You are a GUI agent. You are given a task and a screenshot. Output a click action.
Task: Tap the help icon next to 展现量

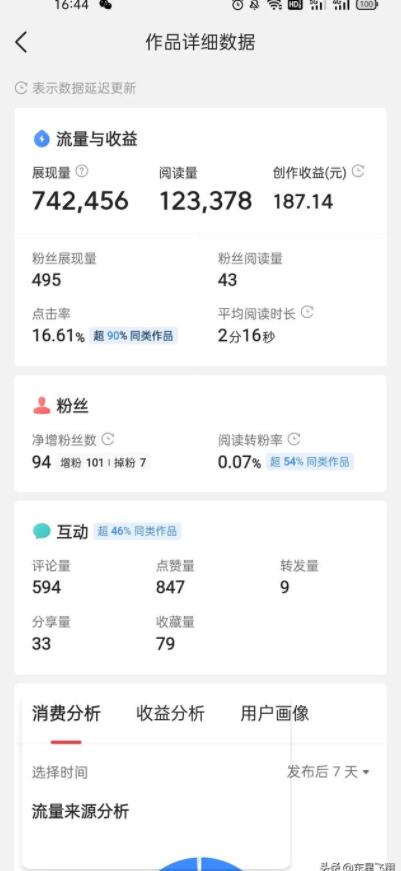coord(82,172)
